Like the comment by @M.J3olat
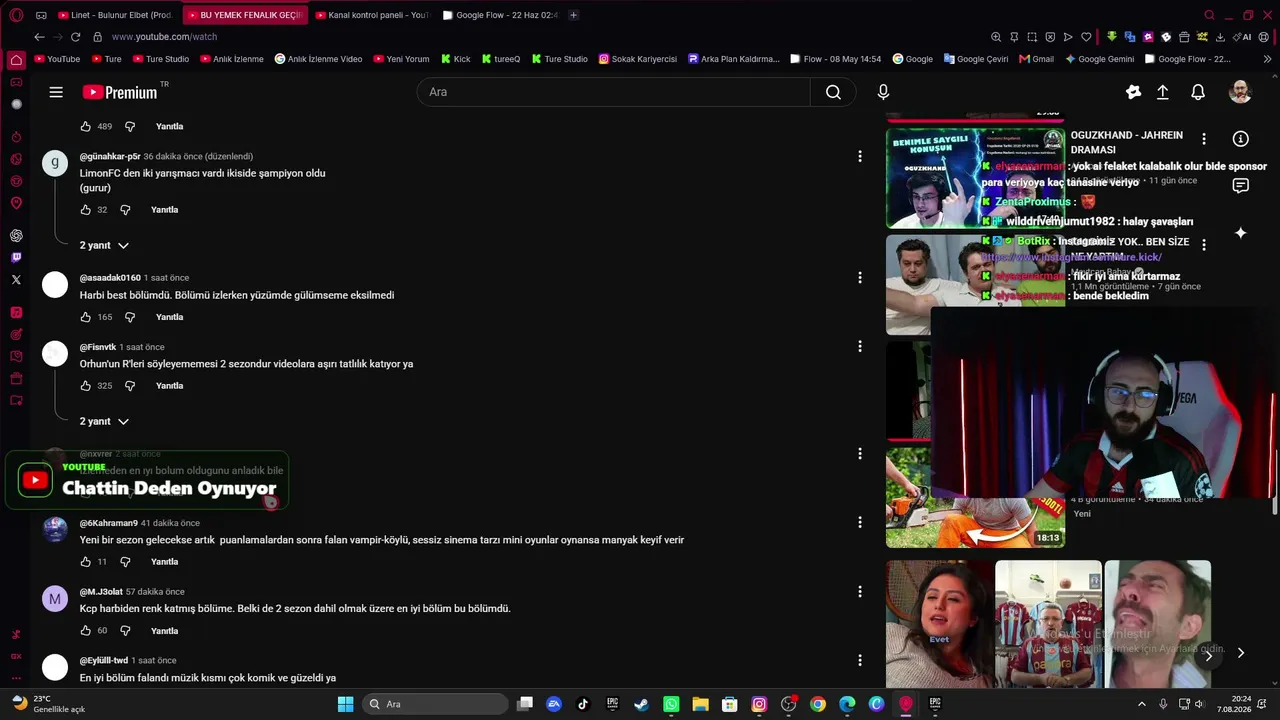The height and width of the screenshot is (720, 1280). [x=86, y=631]
